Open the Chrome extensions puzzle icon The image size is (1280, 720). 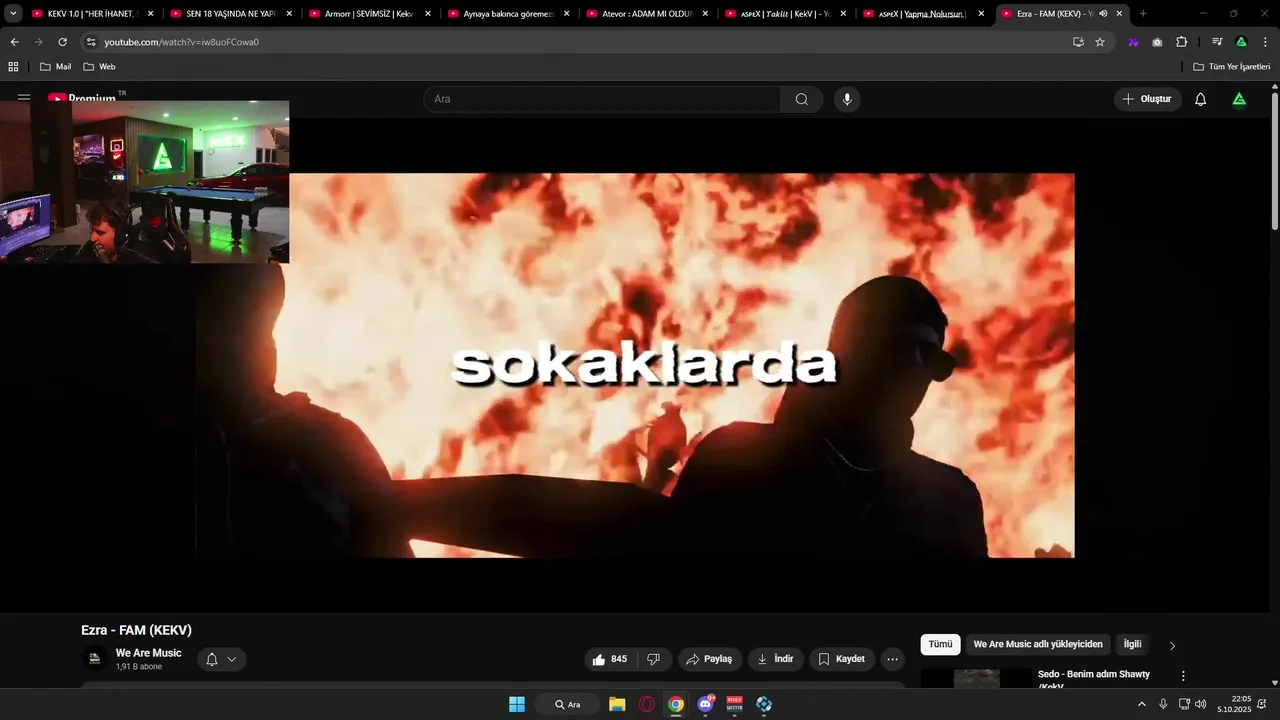(1181, 42)
